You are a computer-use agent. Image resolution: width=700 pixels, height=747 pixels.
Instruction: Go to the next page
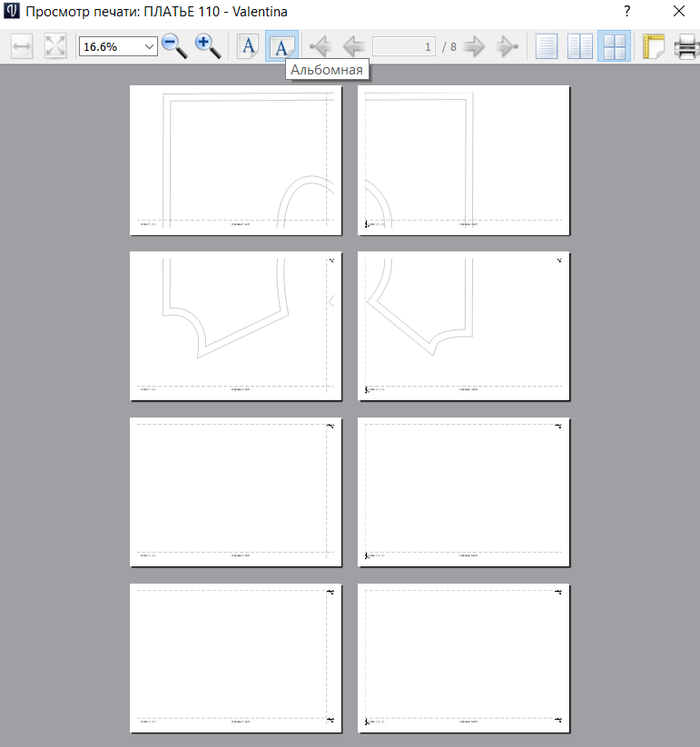pos(475,47)
